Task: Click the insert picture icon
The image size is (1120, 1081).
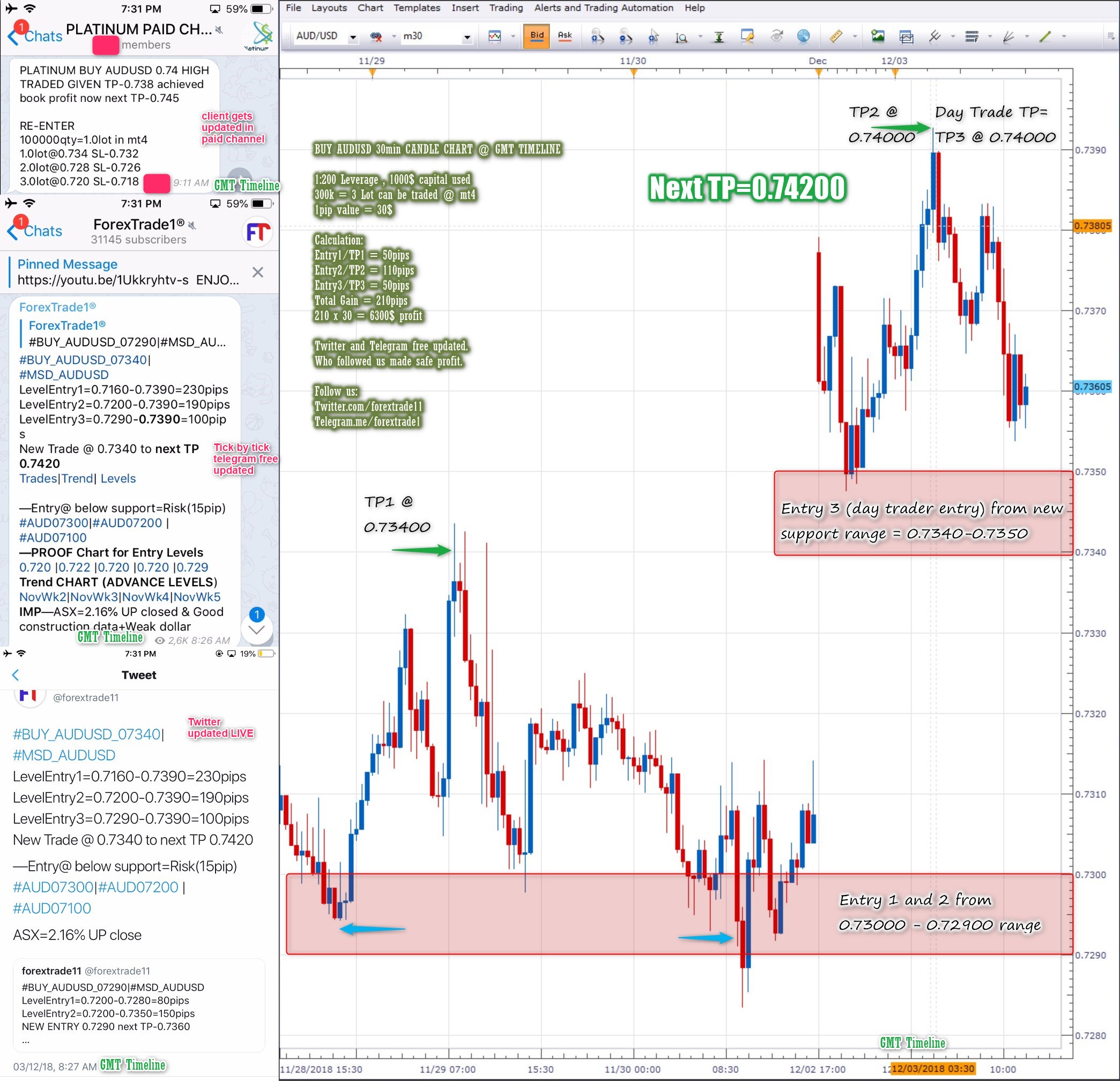Action: coord(878,36)
